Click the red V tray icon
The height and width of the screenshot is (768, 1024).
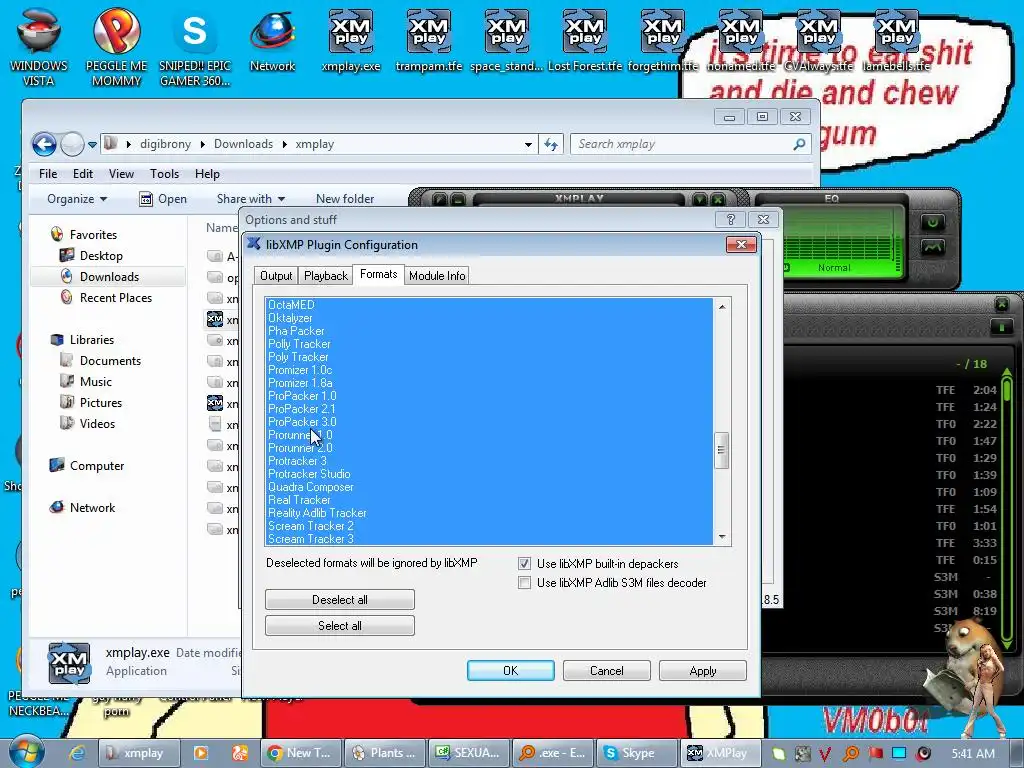tap(825, 754)
